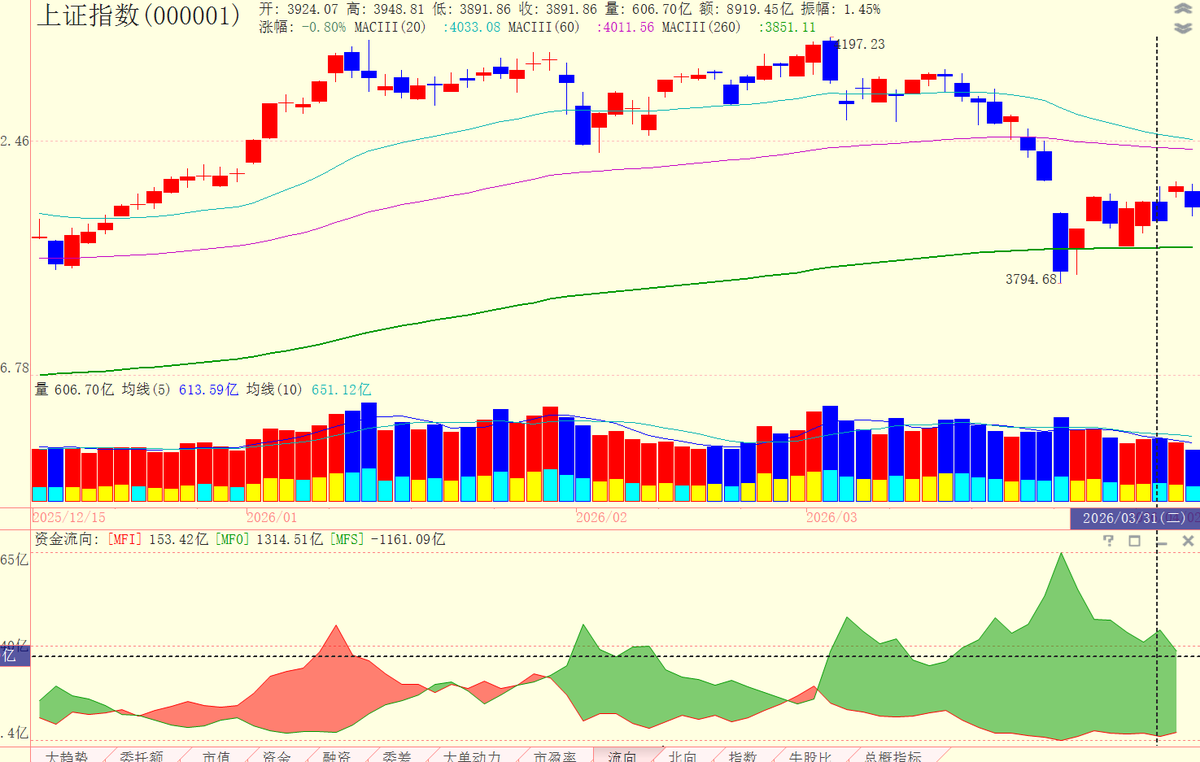Open the 市值 tab
The width and height of the screenshot is (1200, 762).
pyautogui.click(x=216, y=756)
